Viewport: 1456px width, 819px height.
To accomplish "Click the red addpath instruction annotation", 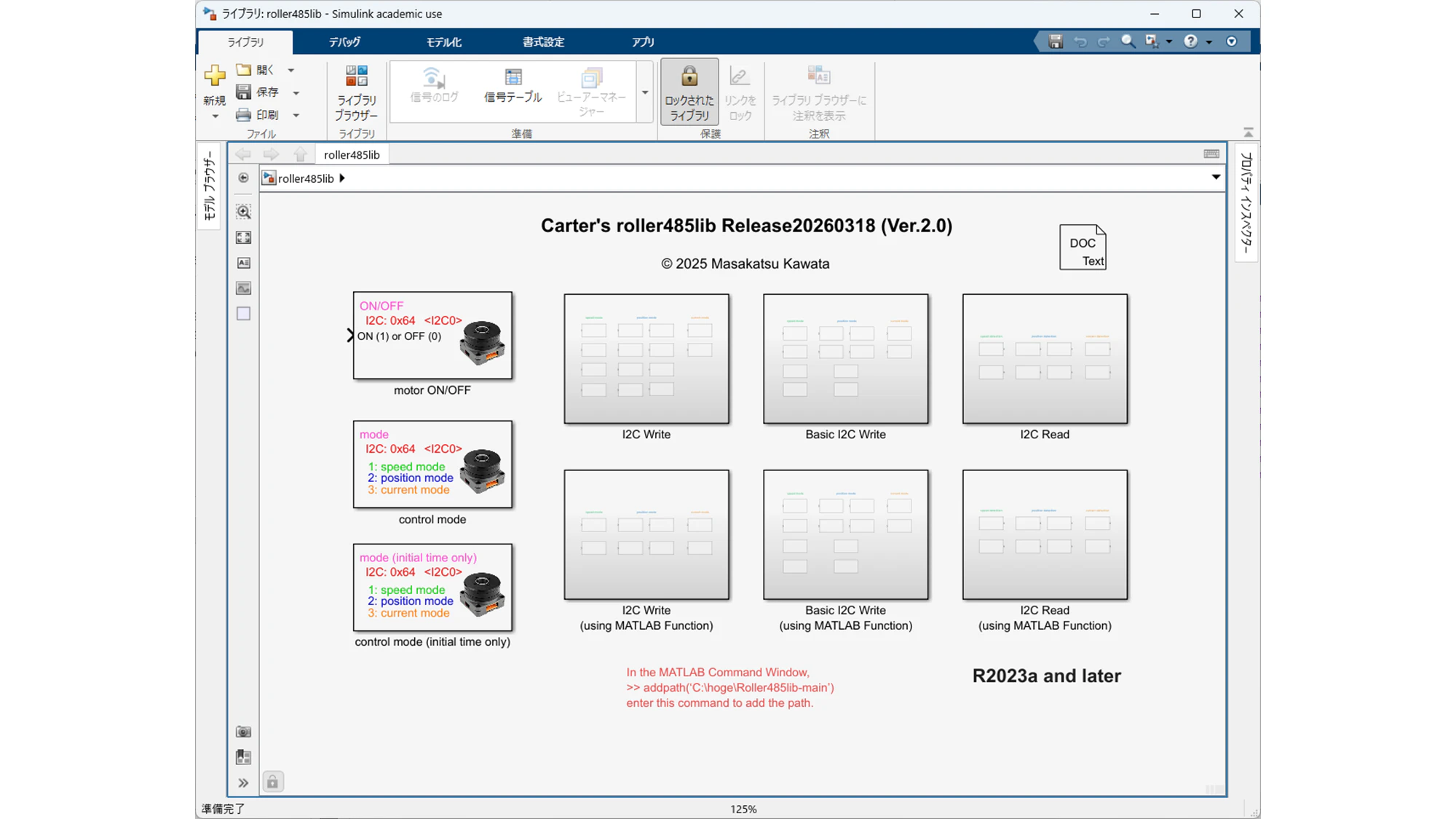I will pyautogui.click(x=730, y=687).
